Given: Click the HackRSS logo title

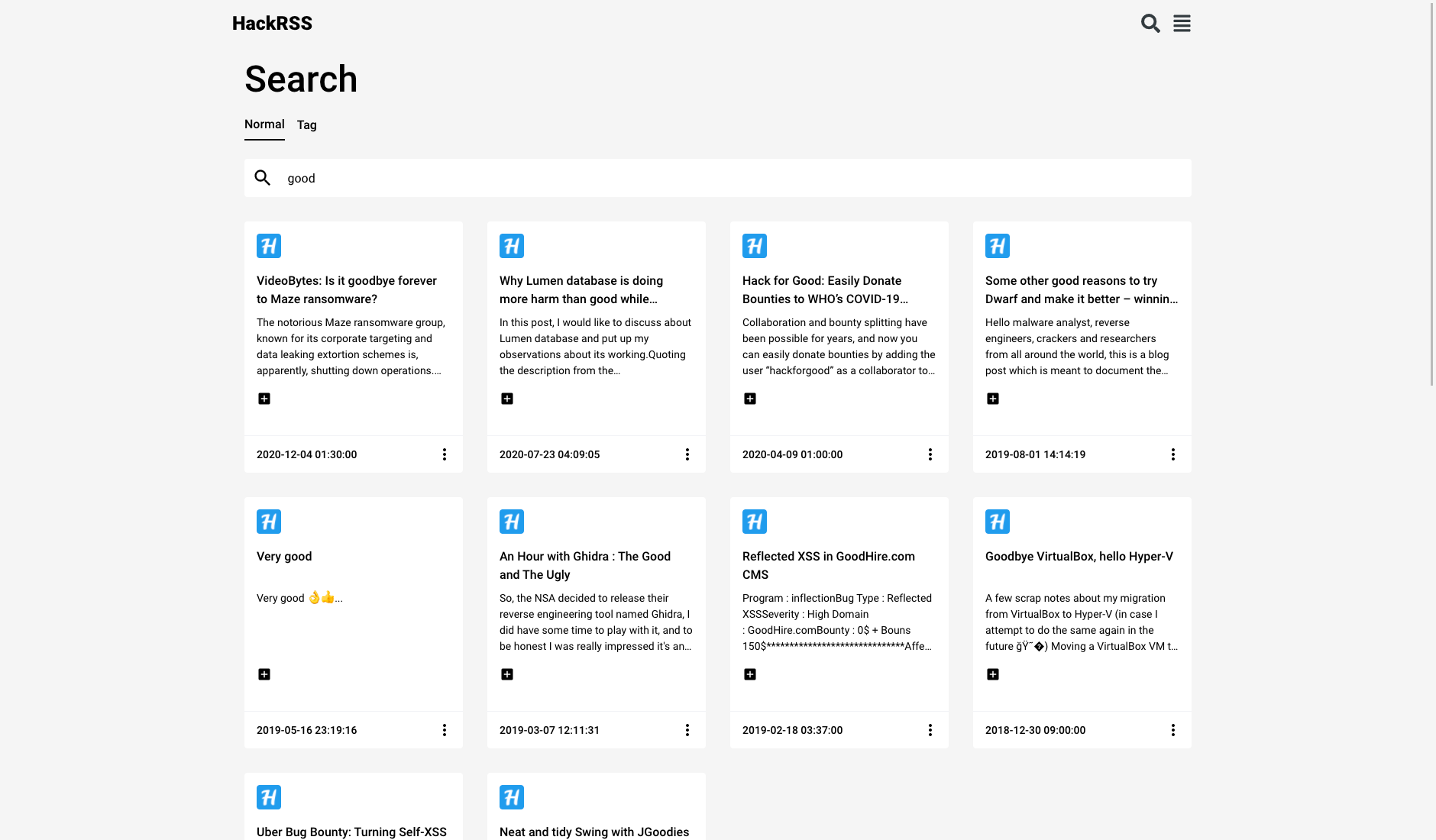Looking at the screenshot, I should (x=272, y=23).
